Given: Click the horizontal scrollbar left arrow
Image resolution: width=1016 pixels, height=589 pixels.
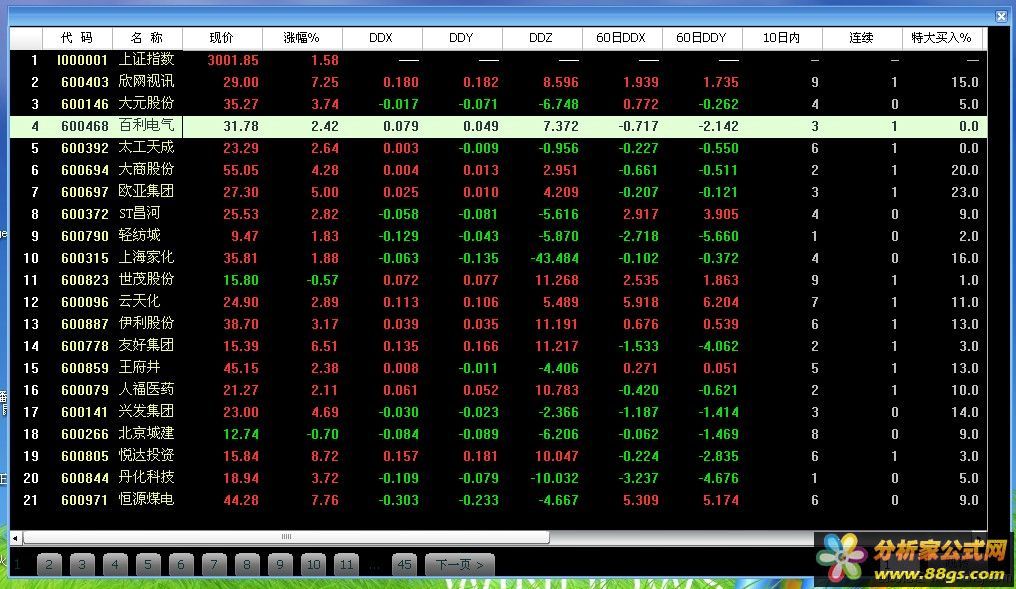Looking at the screenshot, I should (x=15, y=538).
